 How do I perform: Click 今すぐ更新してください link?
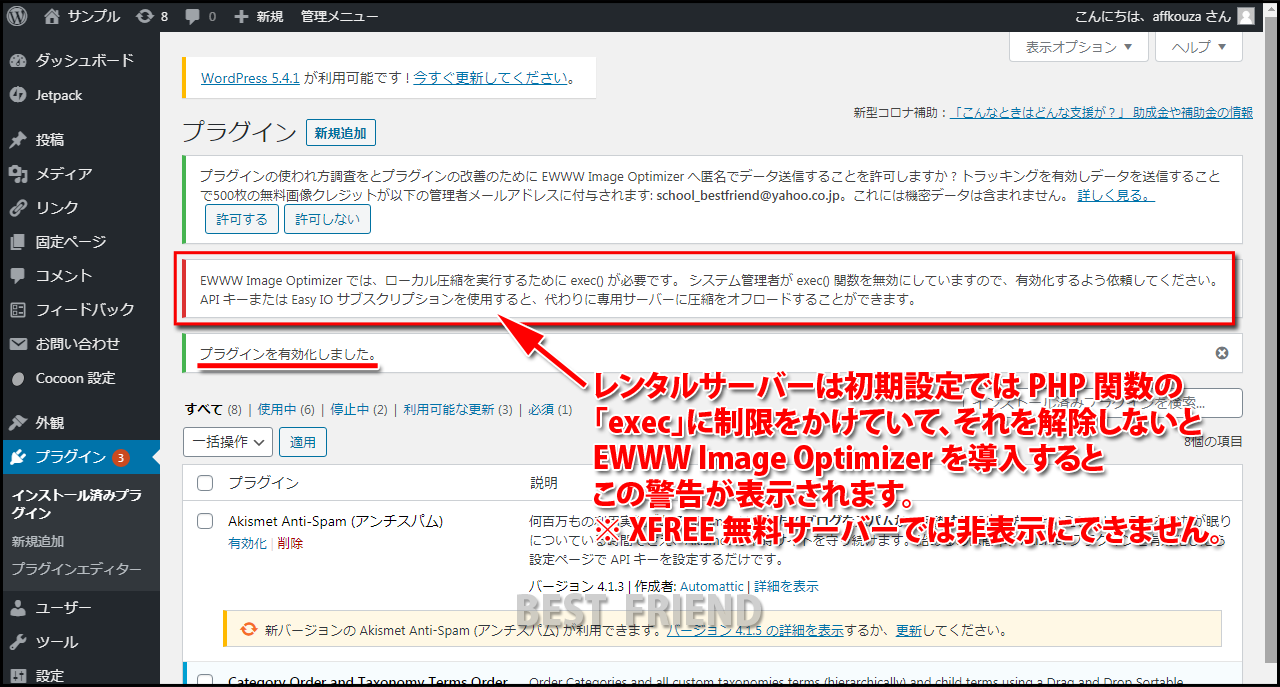click(x=491, y=78)
